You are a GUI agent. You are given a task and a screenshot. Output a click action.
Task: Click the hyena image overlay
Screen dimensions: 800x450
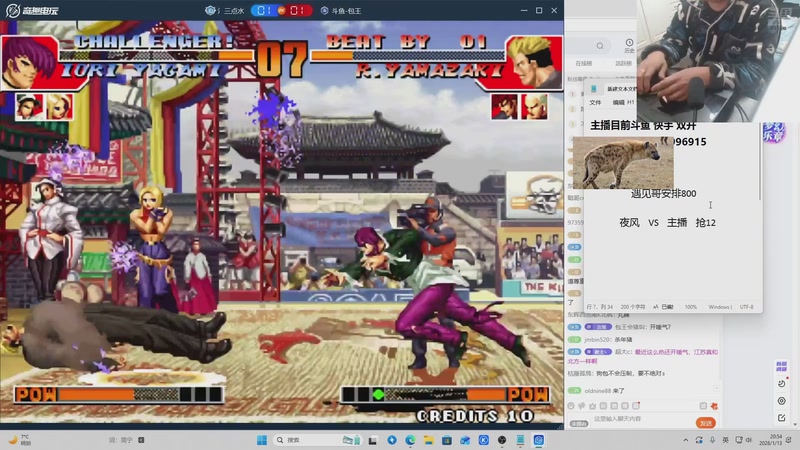(623, 163)
